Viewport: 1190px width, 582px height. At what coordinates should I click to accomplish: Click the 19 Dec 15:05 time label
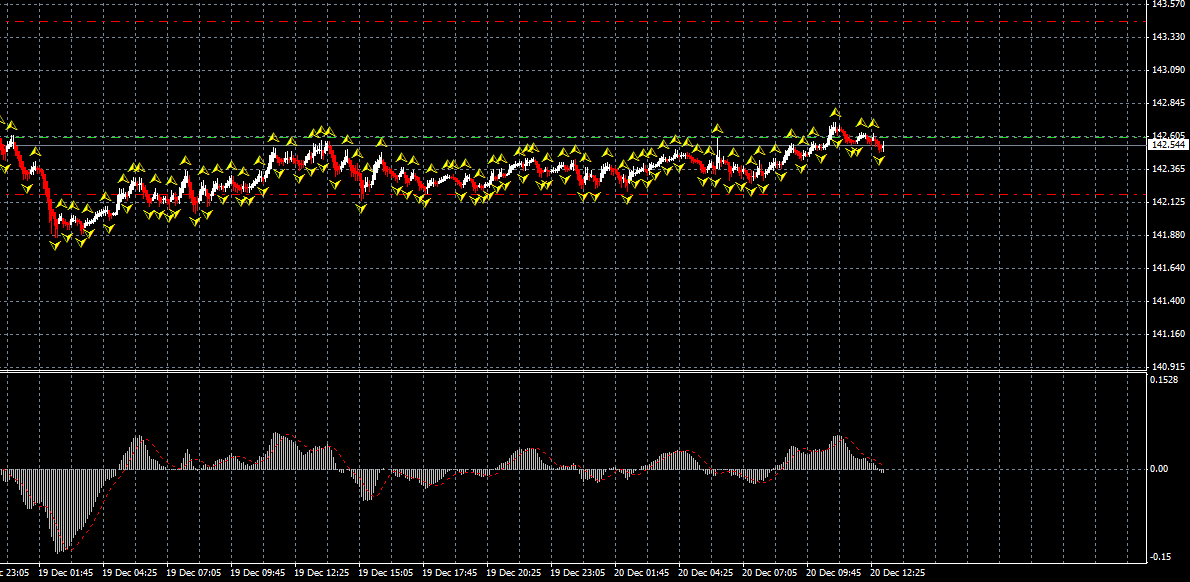tap(386, 573)
